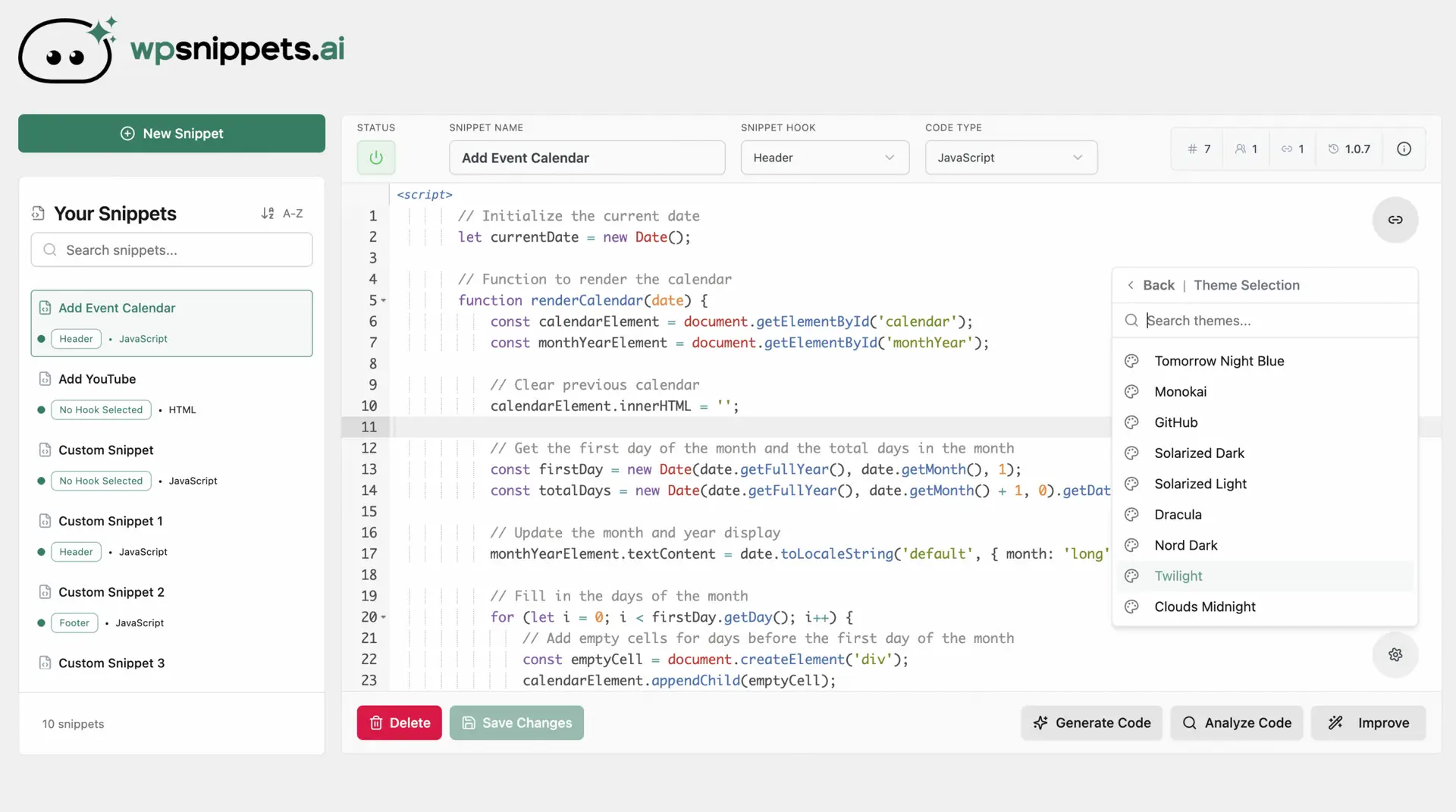This screenshot has width=1456, height=812.
Task: Click the hash line count 7 indicator
Action: [x=1199, y=149]
